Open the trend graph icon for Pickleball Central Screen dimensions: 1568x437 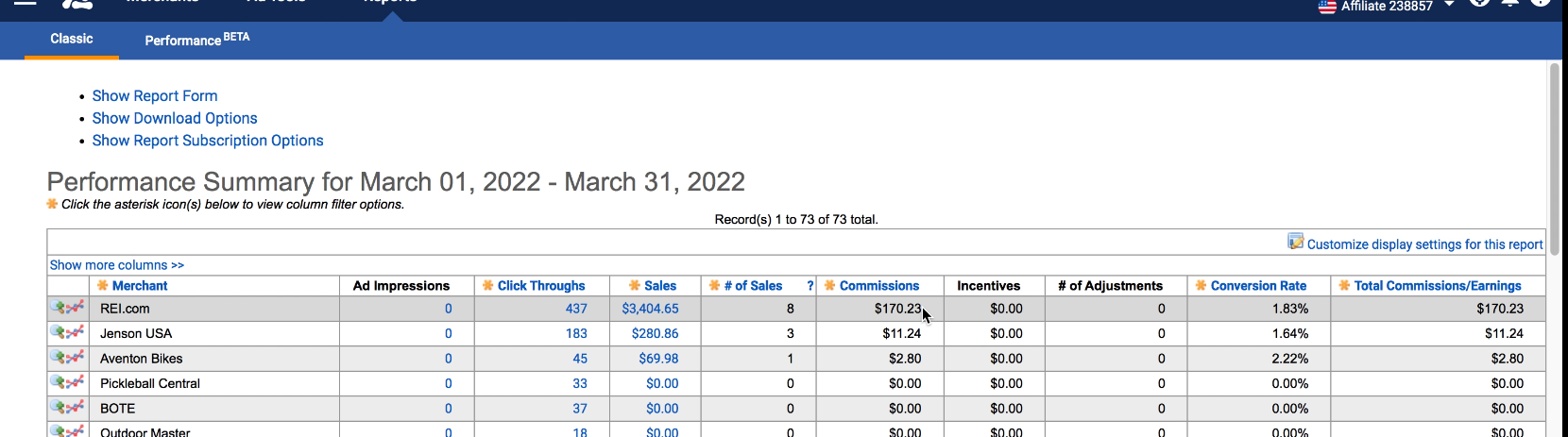click(x=76, y=382)
